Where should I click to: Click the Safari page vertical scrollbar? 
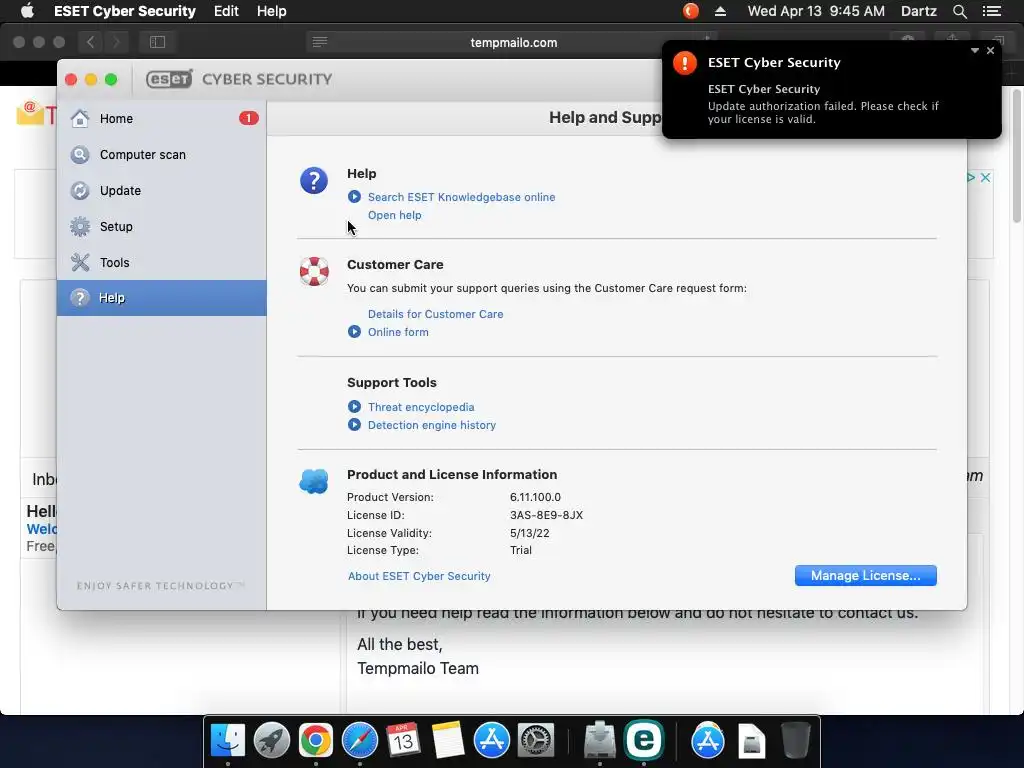[1017, 157]
